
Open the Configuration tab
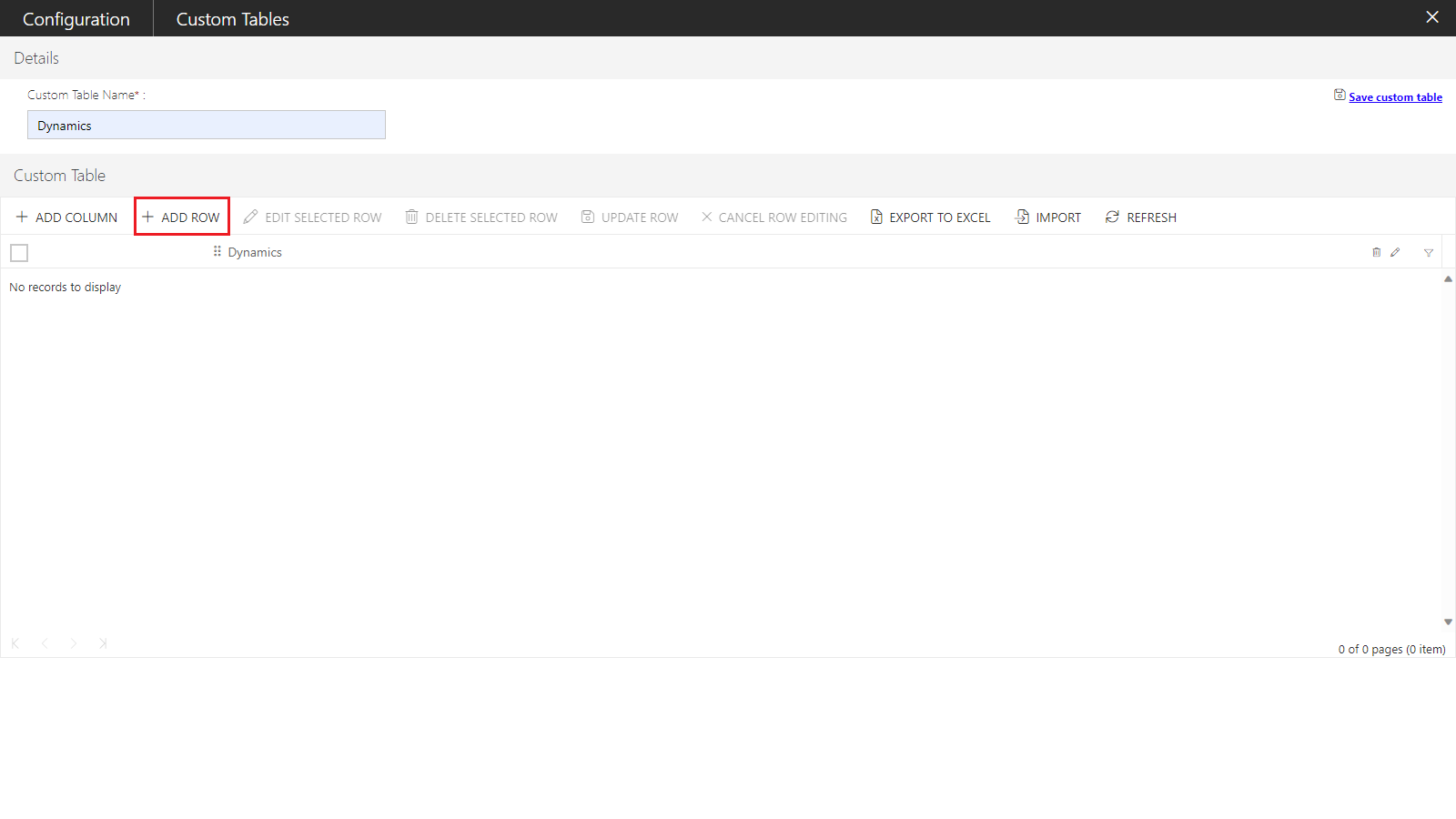click(x=76, y=19)
